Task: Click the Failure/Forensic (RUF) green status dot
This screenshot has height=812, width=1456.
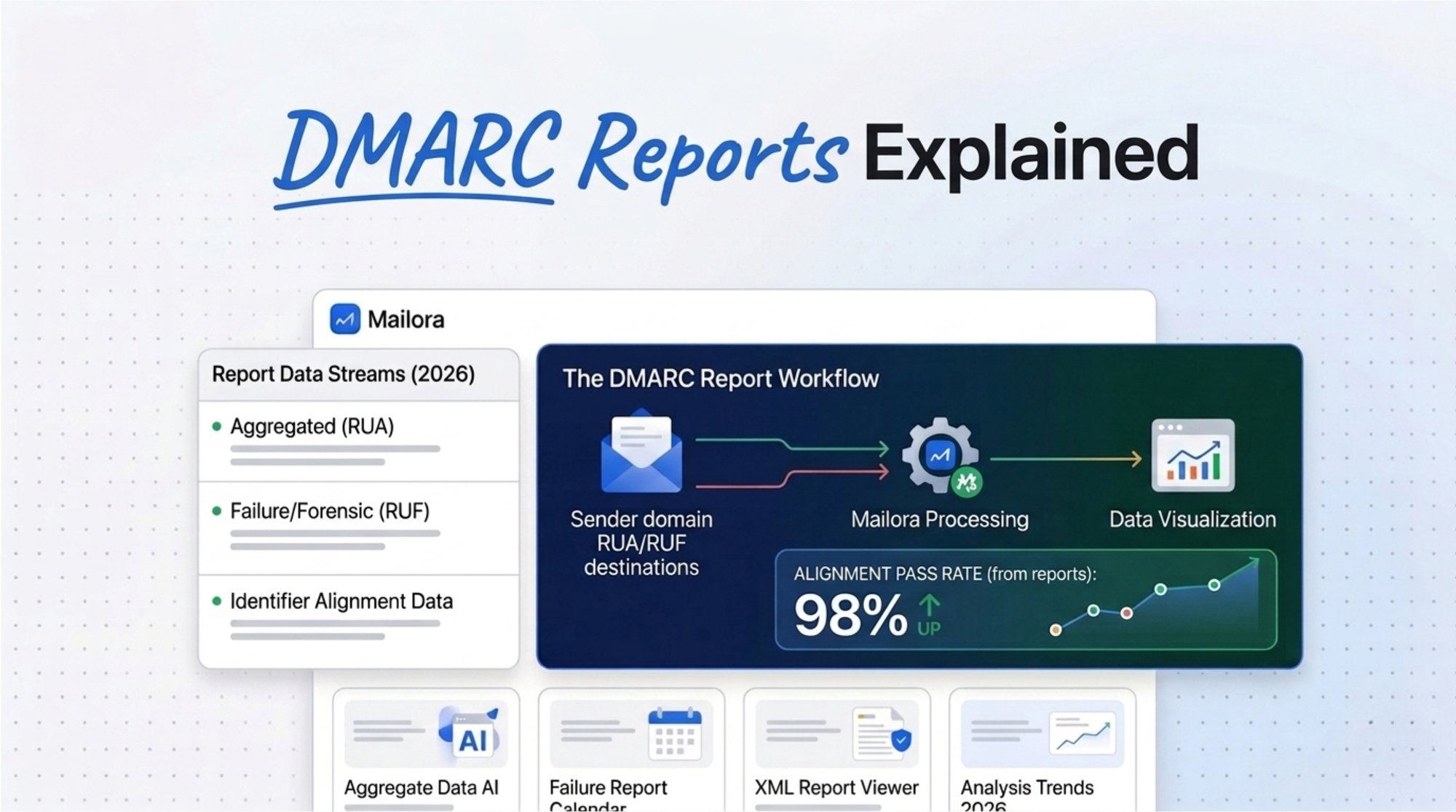Action: [x=216, y=511]
